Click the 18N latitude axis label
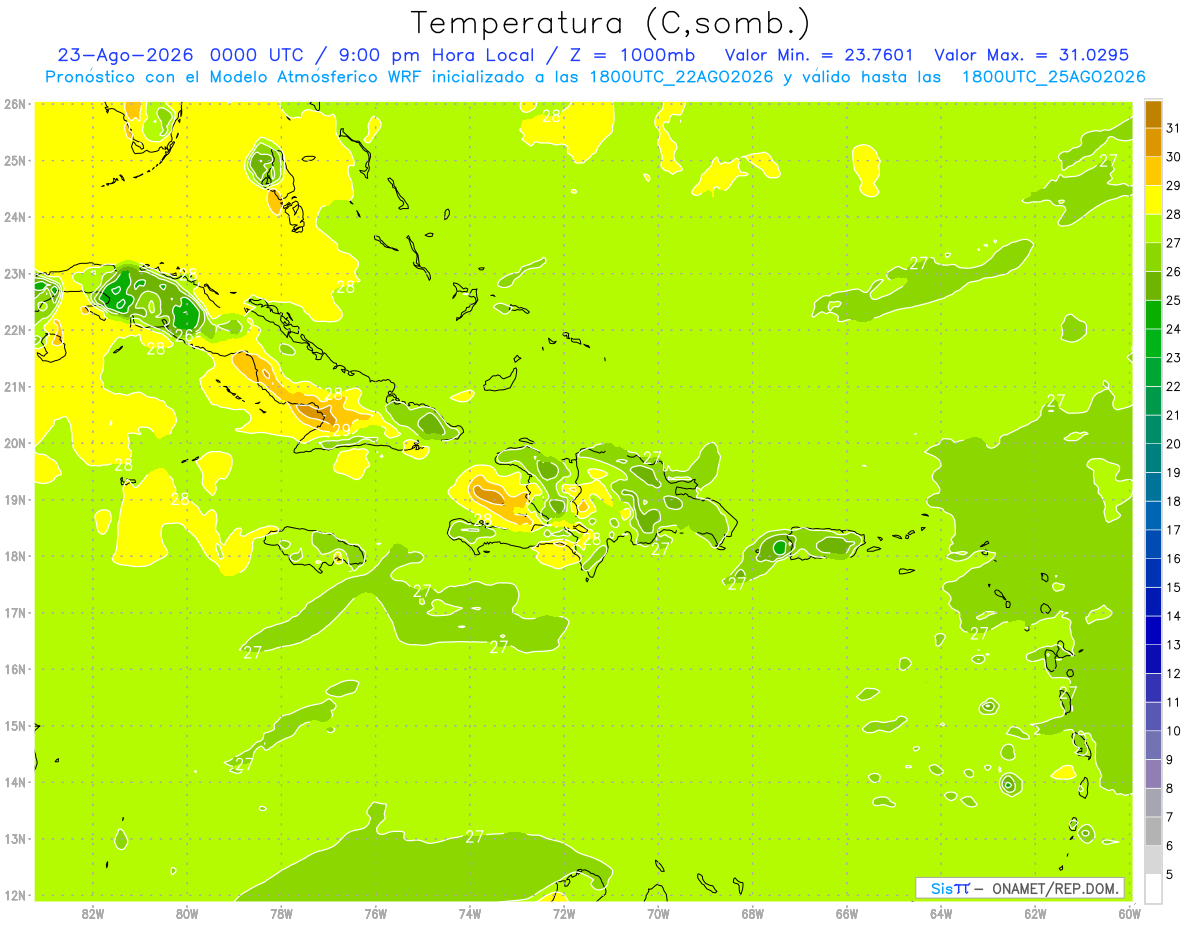Image resolution: width=1200 pixels, height=927 pixels. click(x=14, y=556)
